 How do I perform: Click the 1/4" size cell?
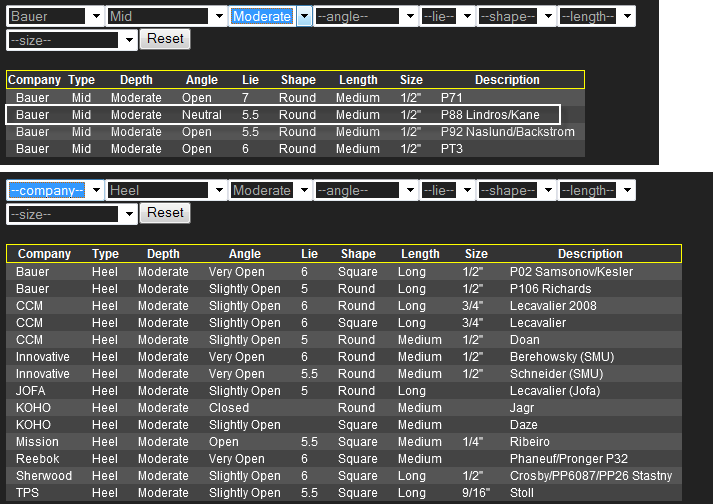pos(472,442)
